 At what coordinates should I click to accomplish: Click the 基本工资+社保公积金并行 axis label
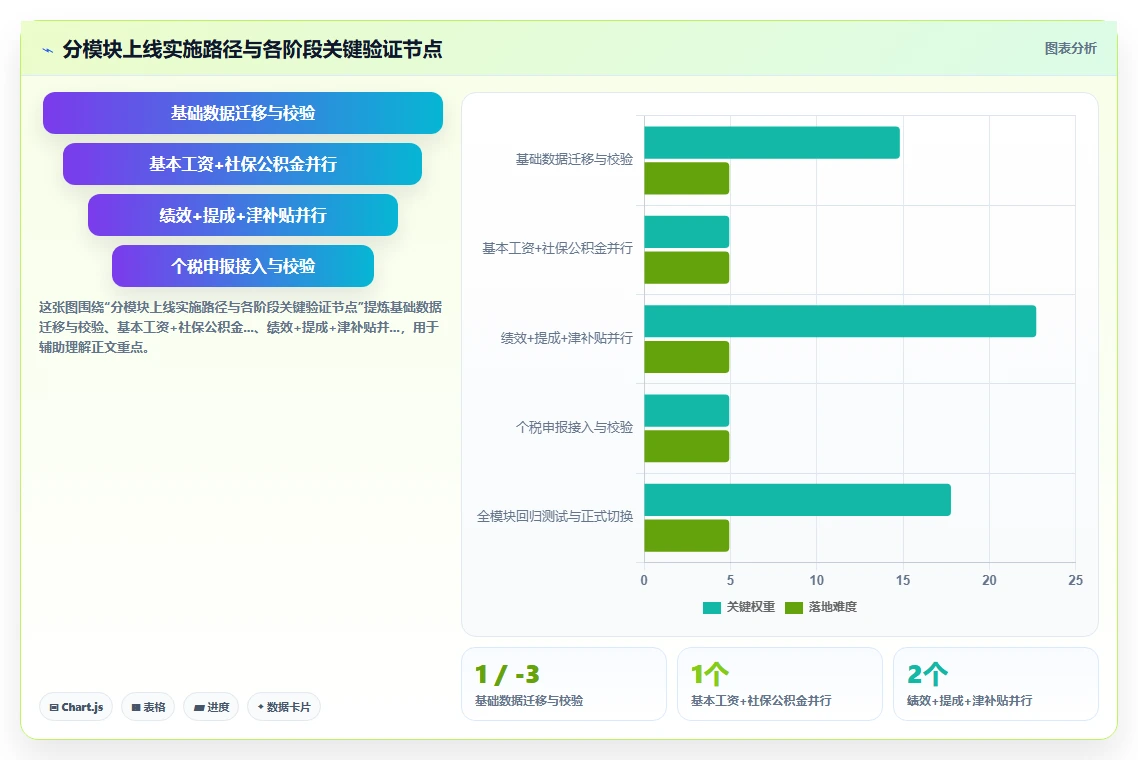[557, 248]
